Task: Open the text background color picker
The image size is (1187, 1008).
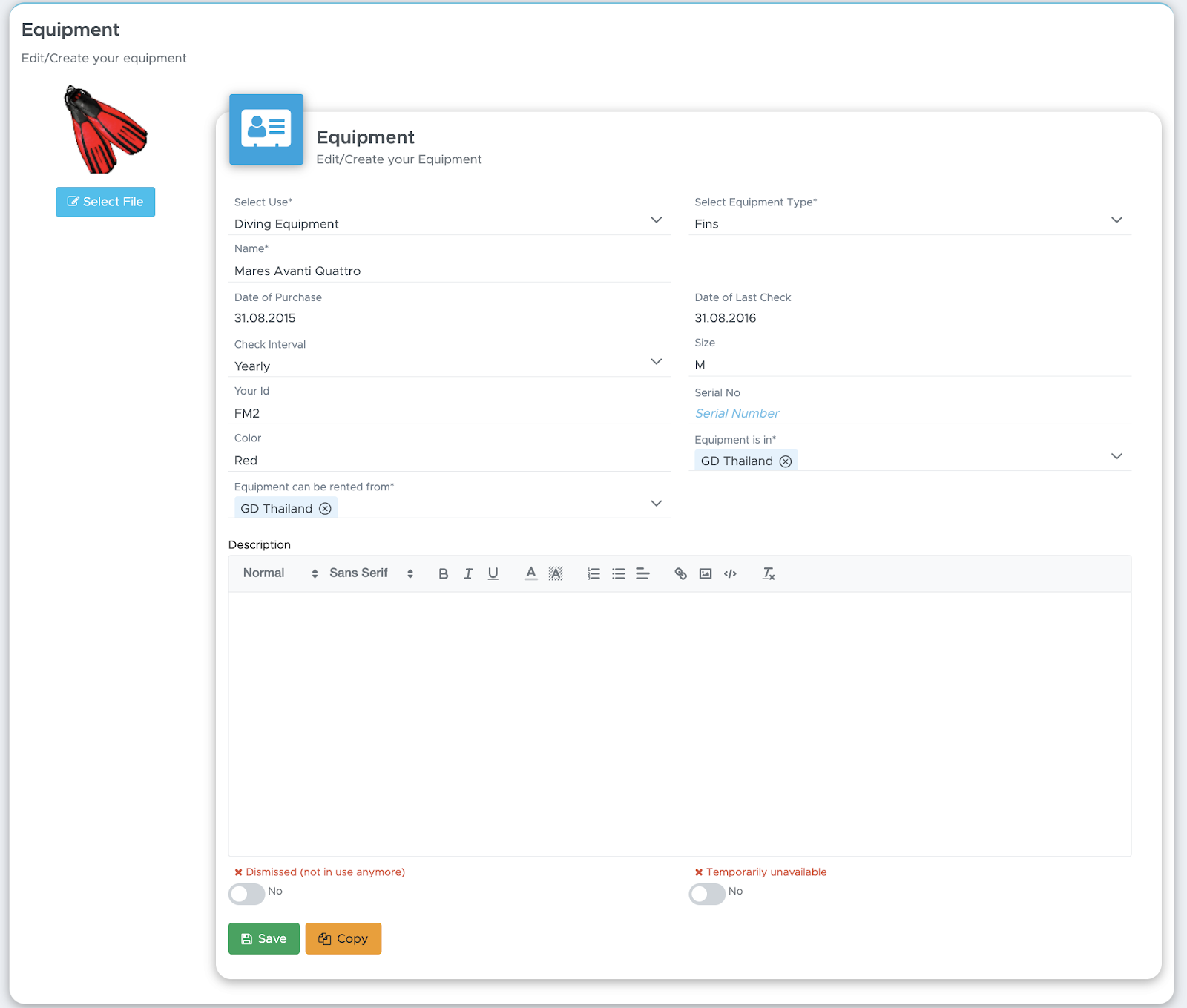Action: pyautogui.click(x=556, y=573)
